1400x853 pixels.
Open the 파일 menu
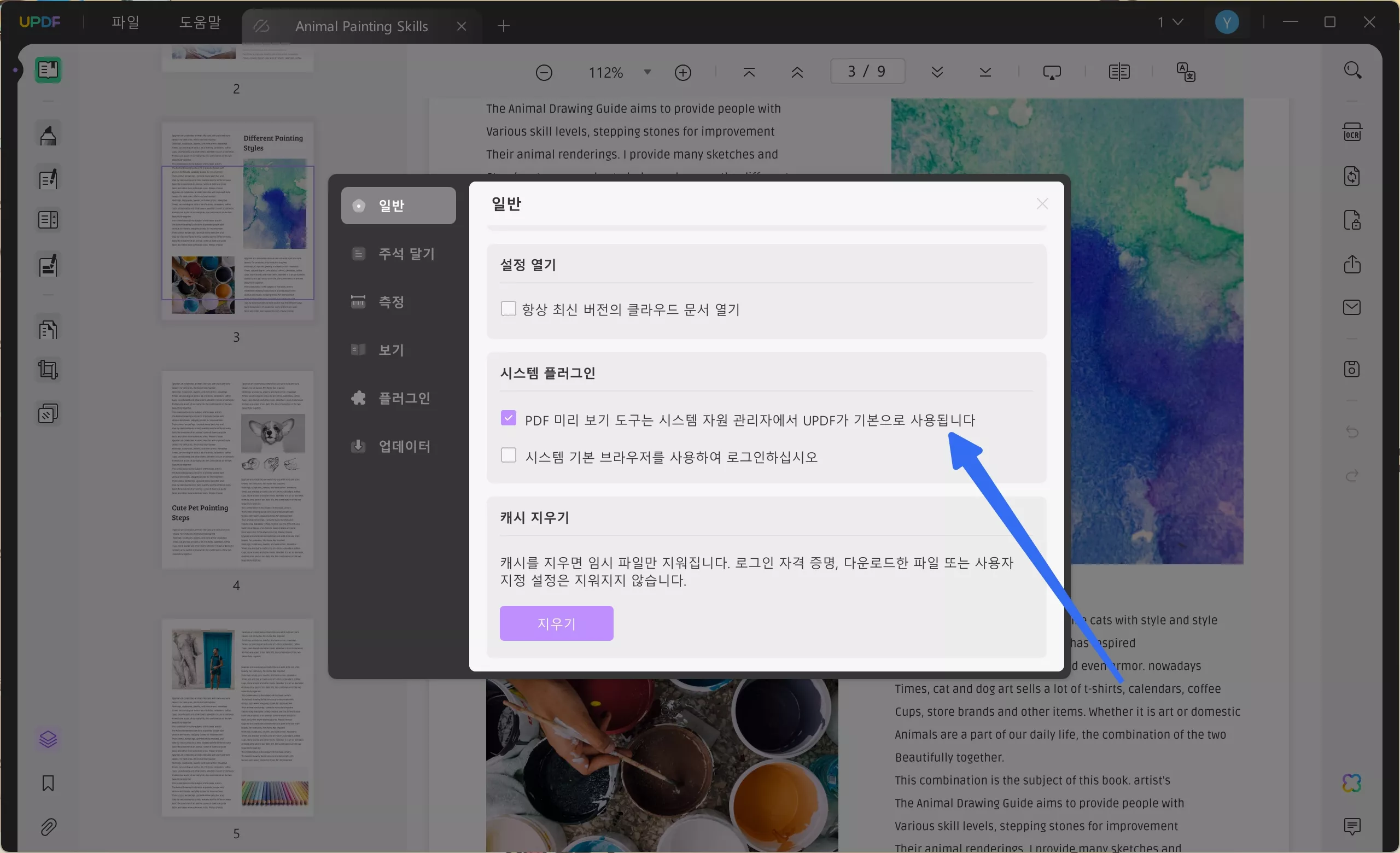(126, 22)
